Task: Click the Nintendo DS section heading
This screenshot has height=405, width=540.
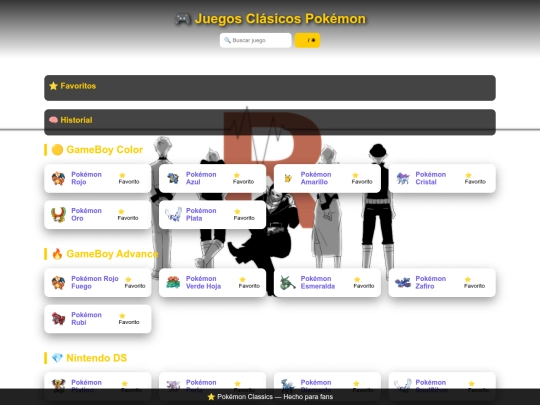Action: pyautogui.click(x=89, y=358)
